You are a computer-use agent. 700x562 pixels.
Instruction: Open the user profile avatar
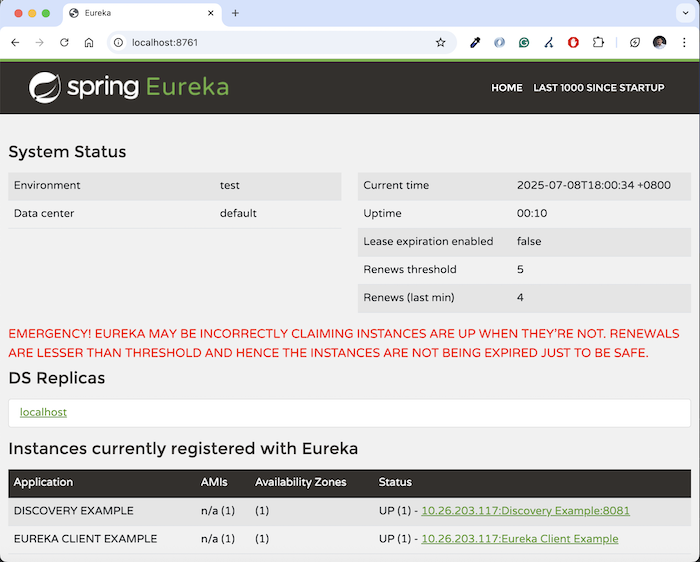(659, 42)
